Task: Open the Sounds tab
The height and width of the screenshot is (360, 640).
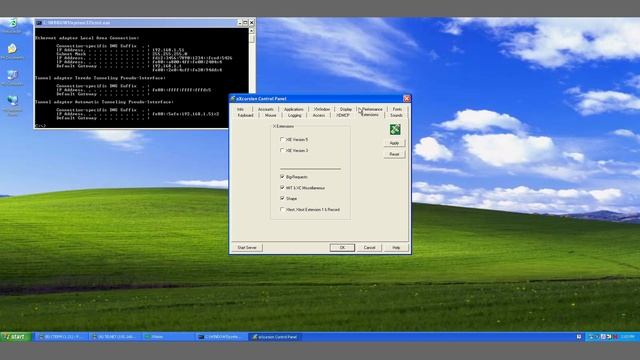Action: point(396,116)
